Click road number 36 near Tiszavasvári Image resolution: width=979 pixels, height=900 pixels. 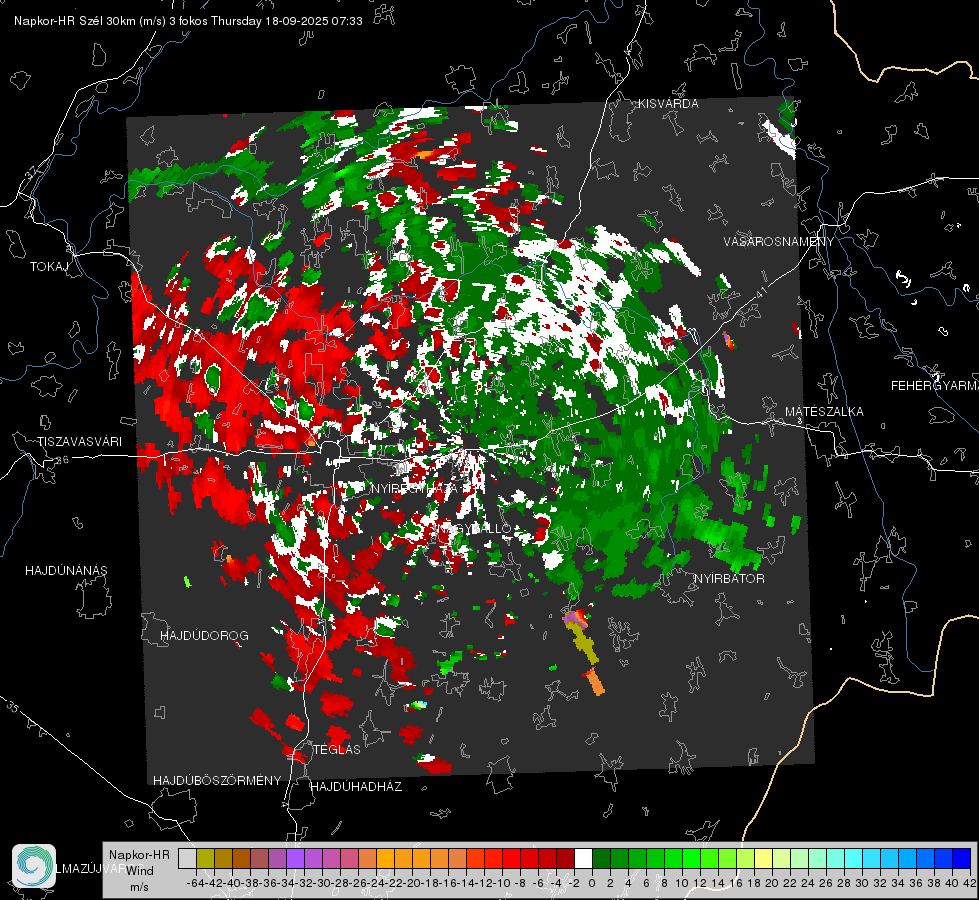click(62, 460)
